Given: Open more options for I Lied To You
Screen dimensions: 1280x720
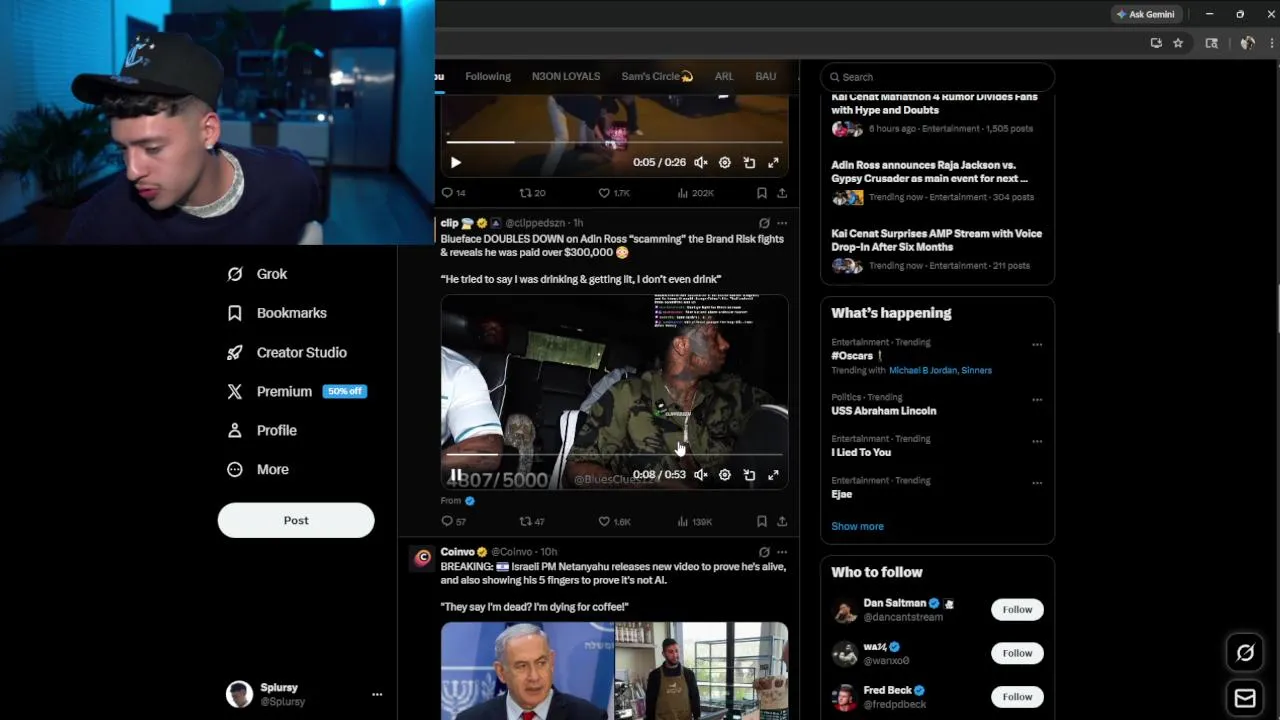Looking at the screenshot, I should click(x=1037, y=441).
